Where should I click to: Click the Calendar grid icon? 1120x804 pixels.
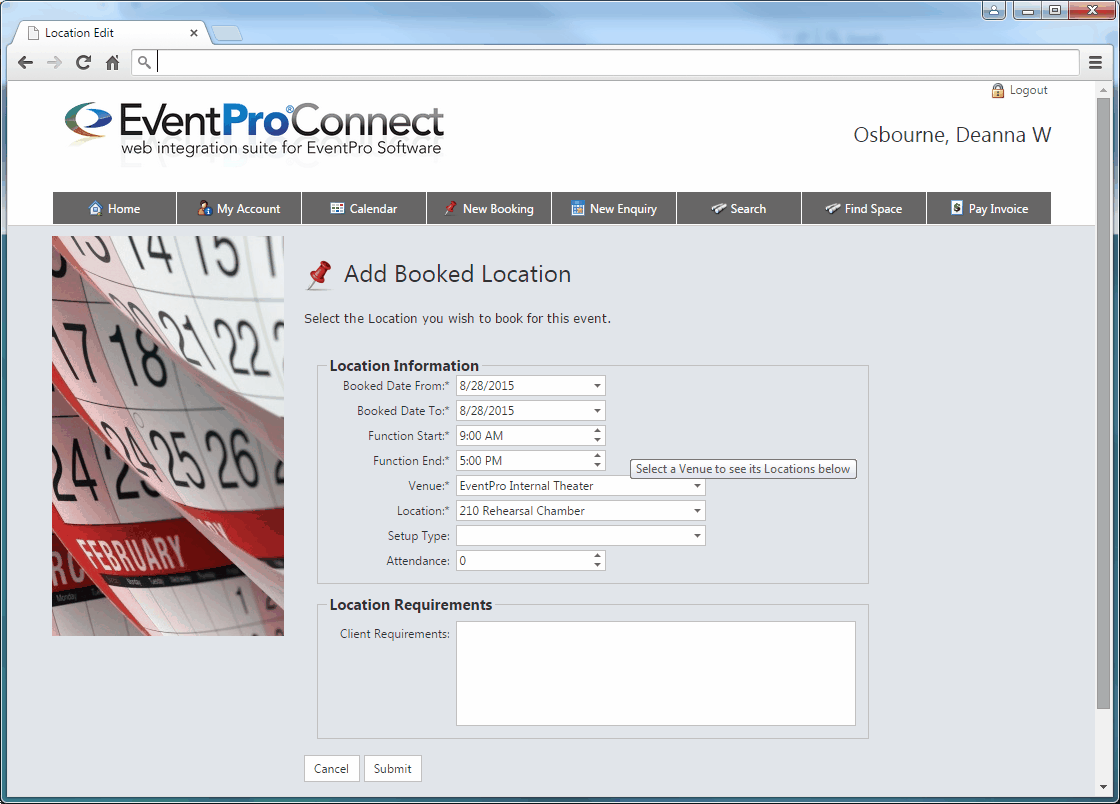click(x=337, y=208)
